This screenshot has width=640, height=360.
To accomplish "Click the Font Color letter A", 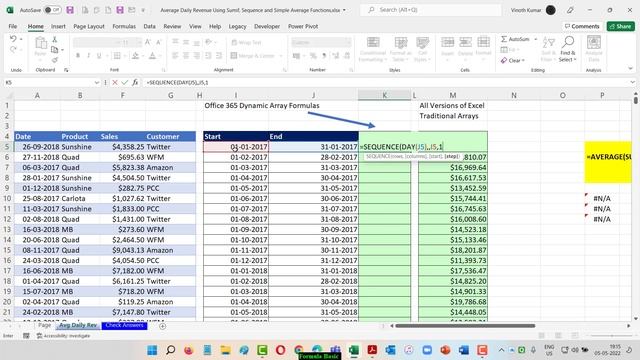I will (152, 56).
